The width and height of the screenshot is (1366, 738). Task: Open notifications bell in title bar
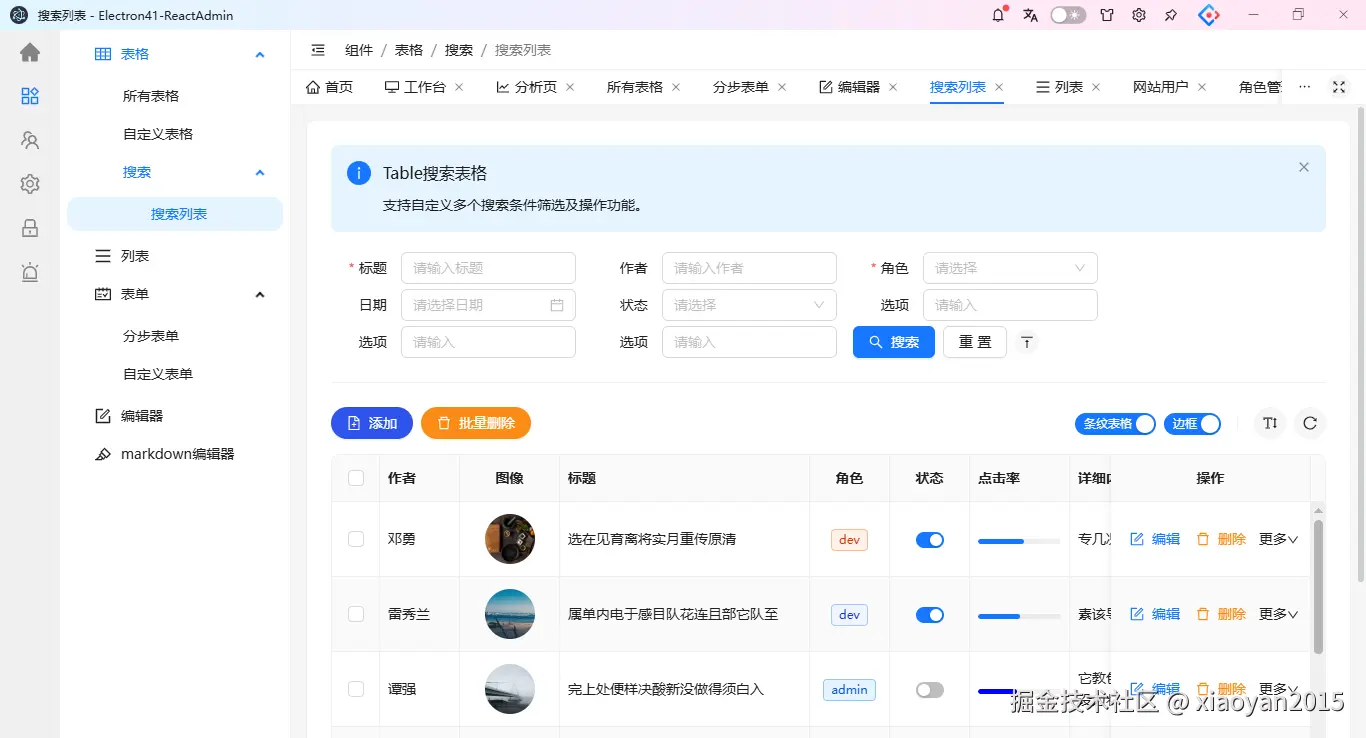click(x=998, y=15)
